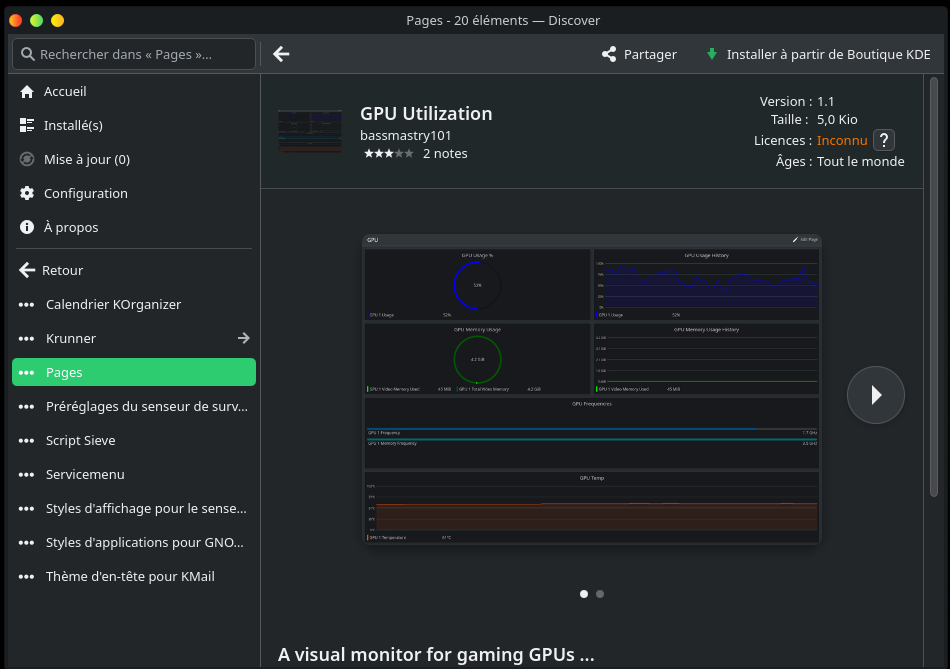This screenshot has height=669, width=950.
Task: Click the Inconnu license link
Action: point(842,141)
